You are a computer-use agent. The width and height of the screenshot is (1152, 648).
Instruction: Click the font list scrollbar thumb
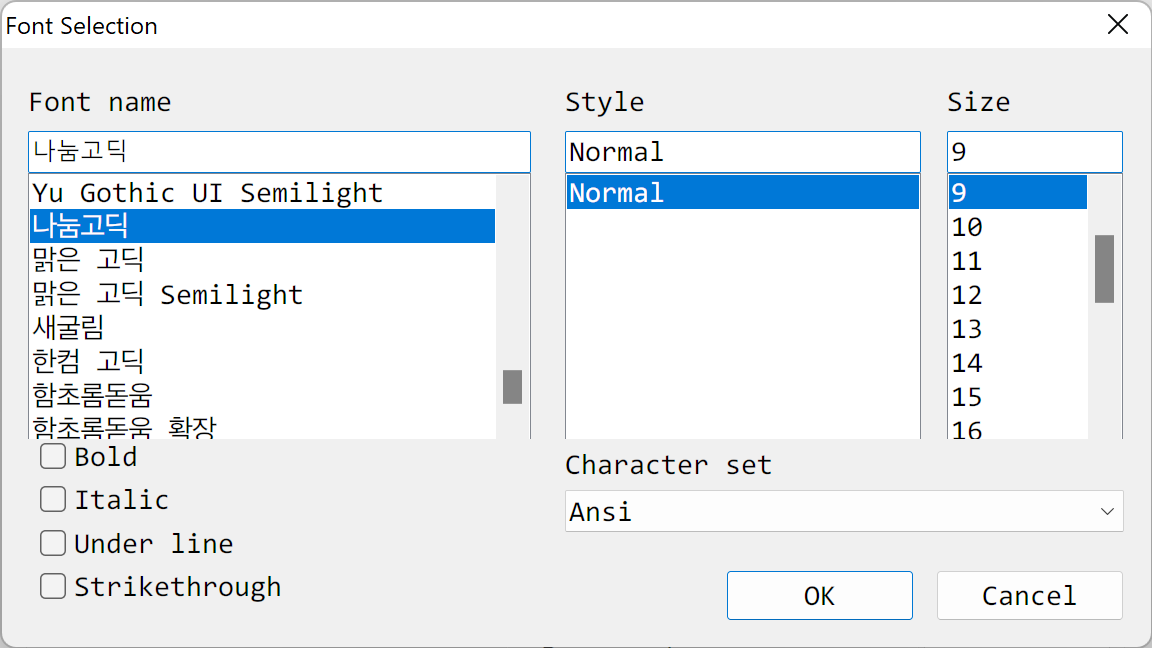click(513, 387)
